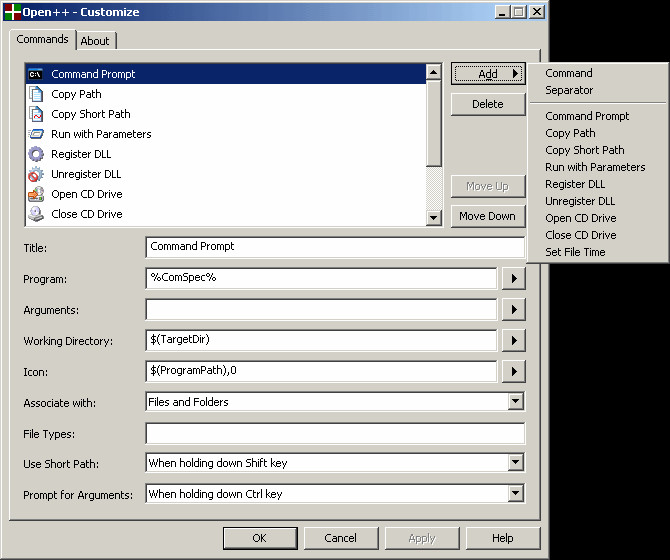Select Copy Short Path in the command list
This screenshot has width=670, height=560.
pos(226,114)
